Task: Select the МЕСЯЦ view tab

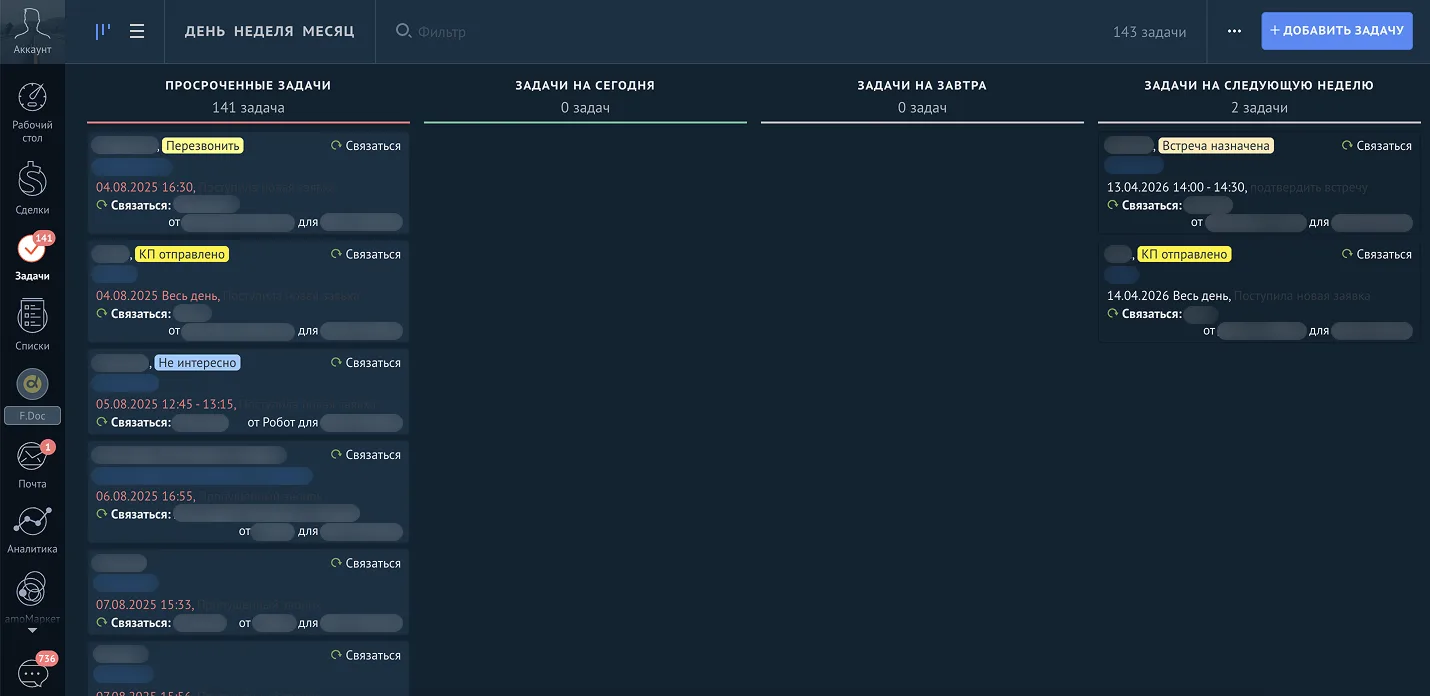Action: [x=329, y=31]
